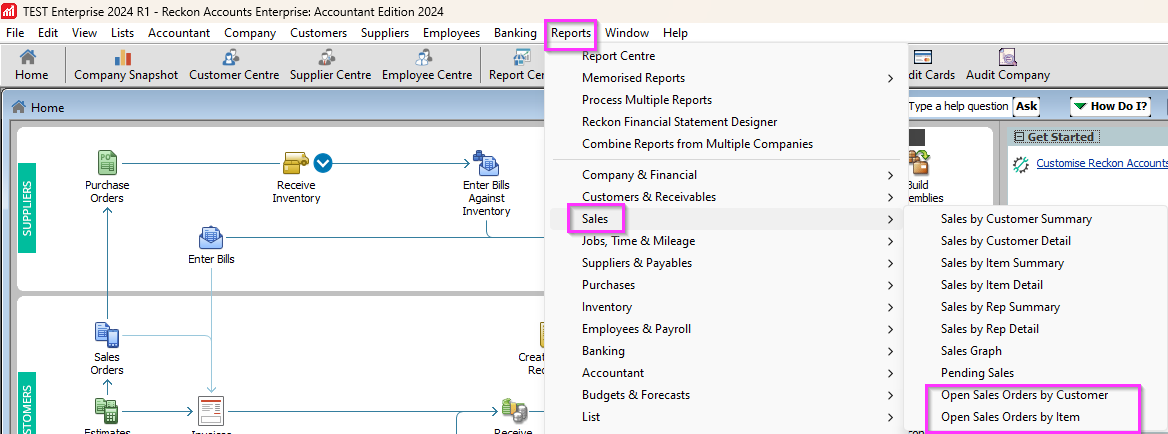The image size is (1168, 434).
Task: Expand Customers & Receivables submenu
Action: [x=890, y=197]
